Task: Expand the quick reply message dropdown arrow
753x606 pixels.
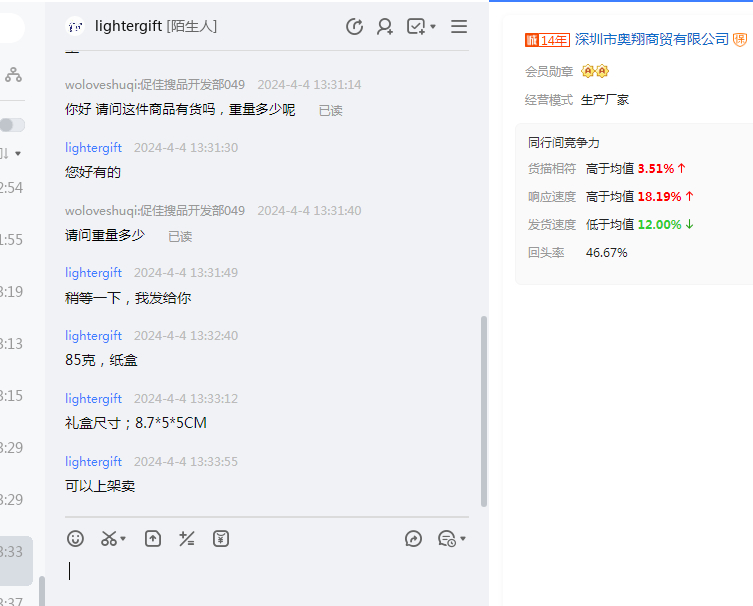Action: [x=463, y=540]
